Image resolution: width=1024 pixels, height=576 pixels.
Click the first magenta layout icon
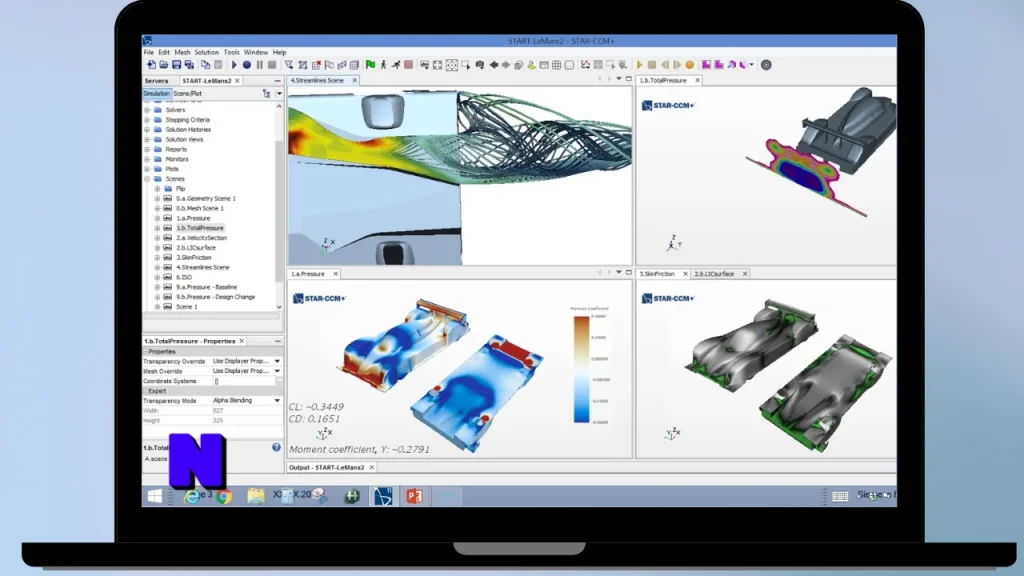point(706,65)
